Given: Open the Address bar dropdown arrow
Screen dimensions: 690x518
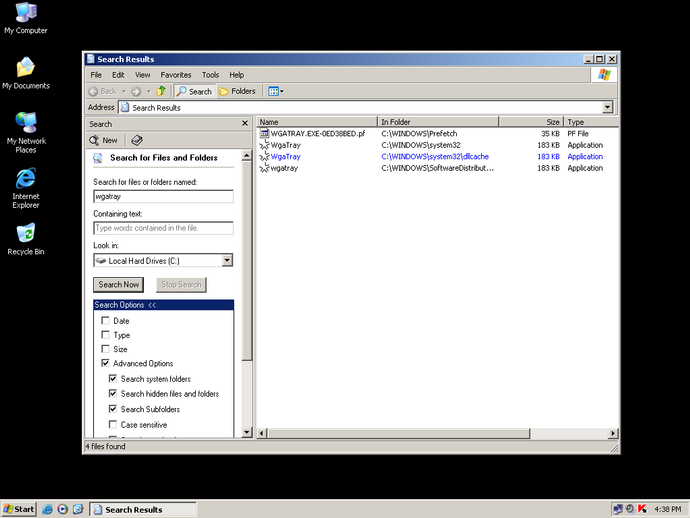Looking at the screenshot, I should 607,107.
